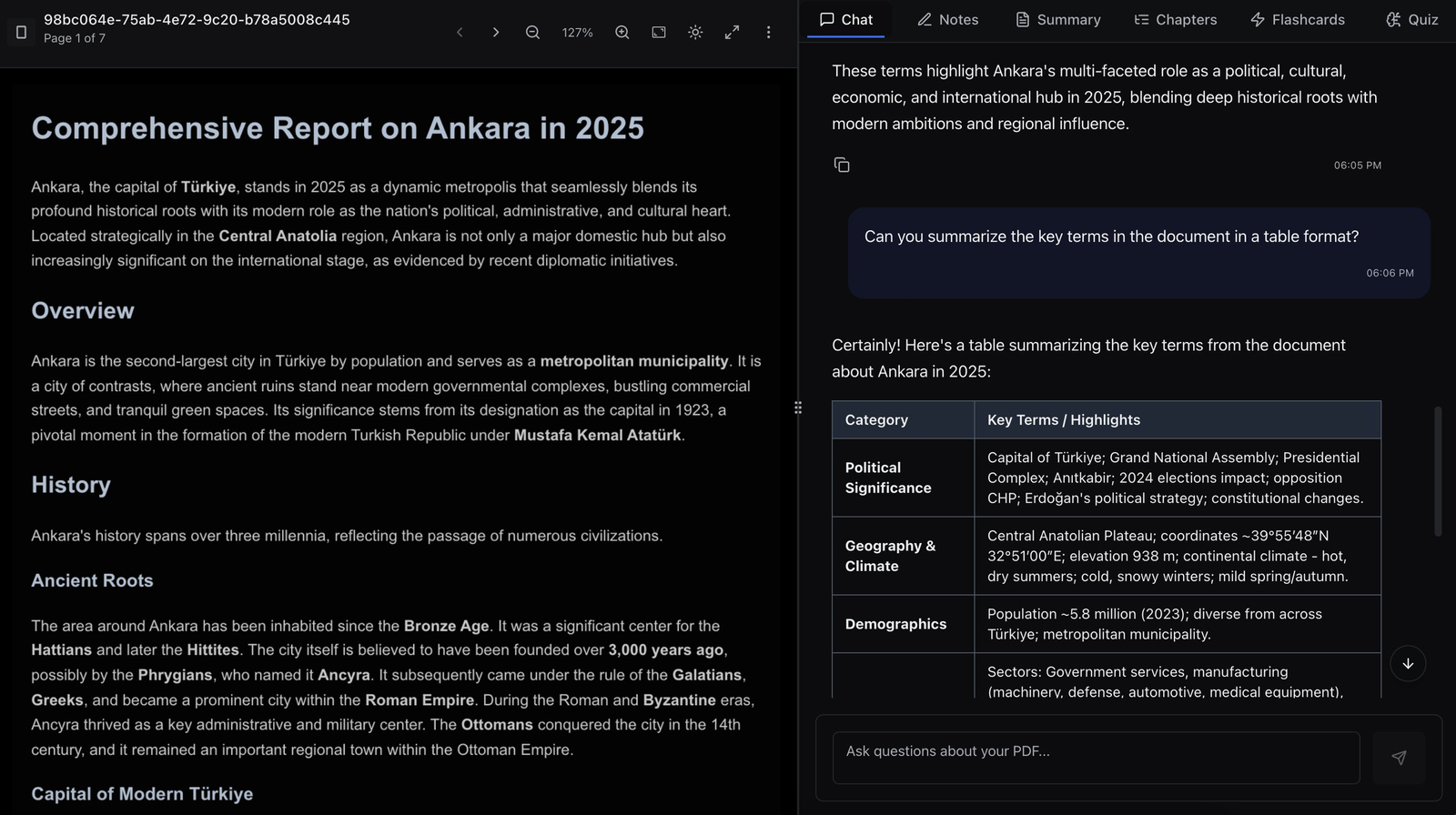Zoom in on the PDF
Image resolution: width=1456 pixels, height=815 pixels.
click(622, 33)
